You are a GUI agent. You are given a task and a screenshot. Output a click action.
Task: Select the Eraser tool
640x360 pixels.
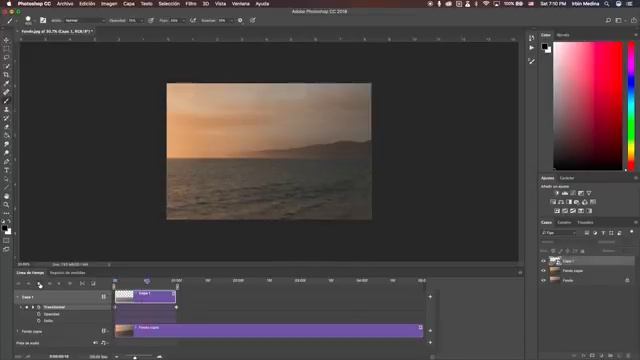point(6,127)
